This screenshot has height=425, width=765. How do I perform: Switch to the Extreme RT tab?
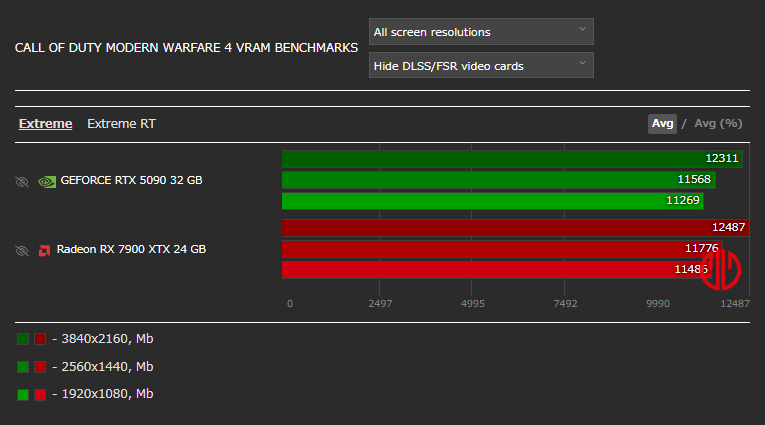(121, 124)
